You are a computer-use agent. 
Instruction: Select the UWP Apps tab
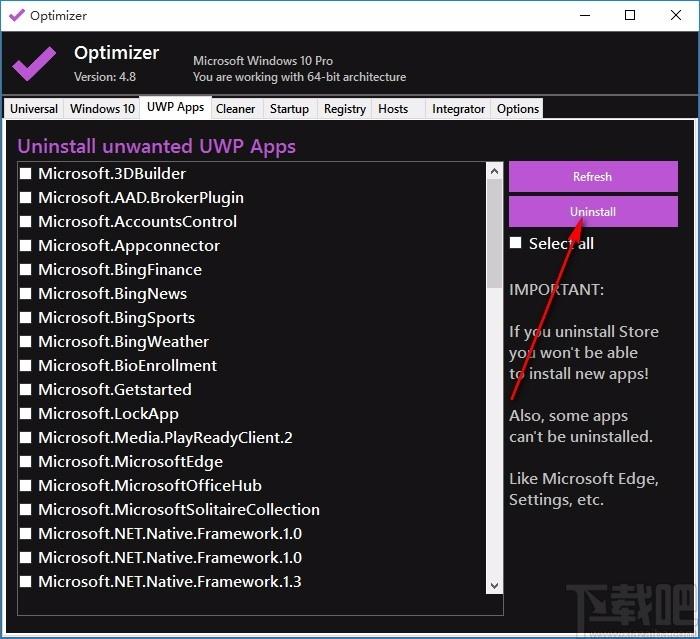pos(175,107)
